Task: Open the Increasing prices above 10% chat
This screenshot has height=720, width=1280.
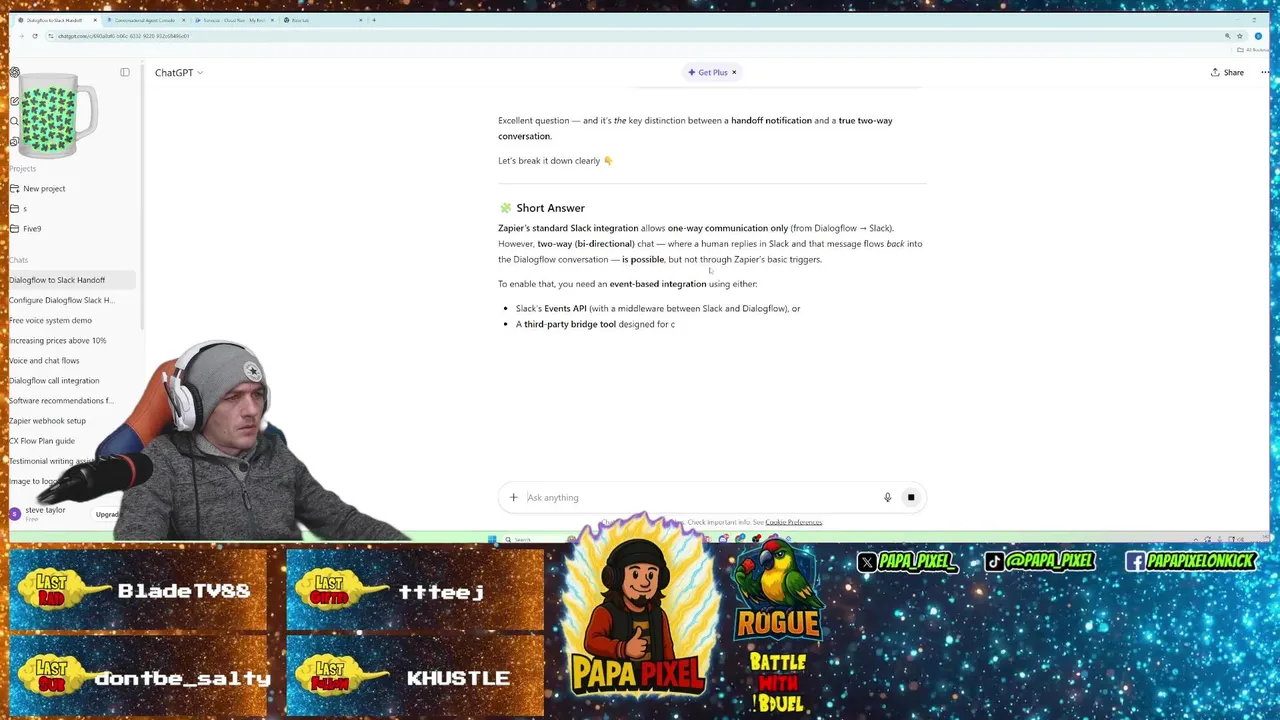Action: [57, 340]
